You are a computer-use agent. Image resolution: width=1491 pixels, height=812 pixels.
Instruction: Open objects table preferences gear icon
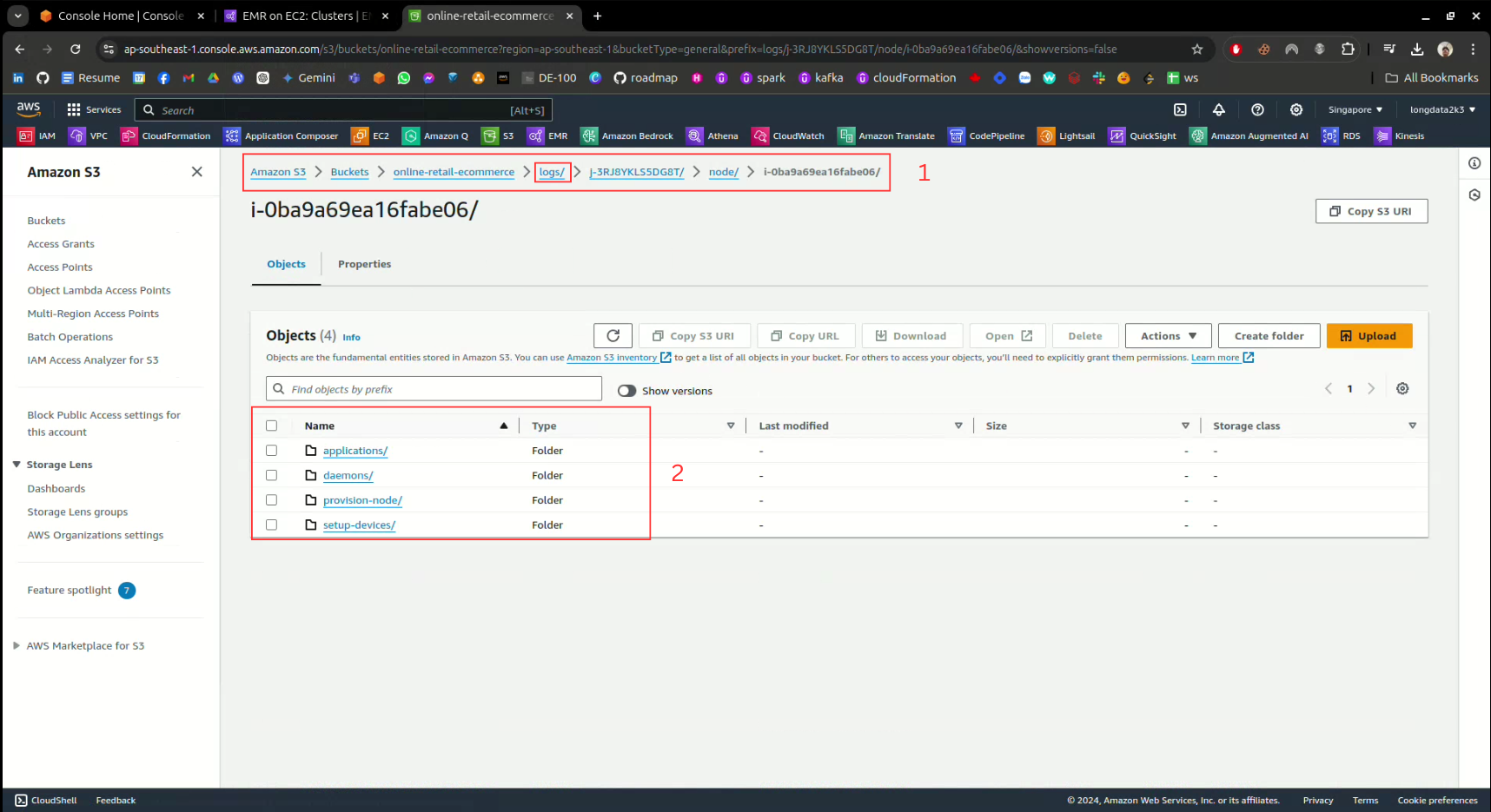point(1402,389)
